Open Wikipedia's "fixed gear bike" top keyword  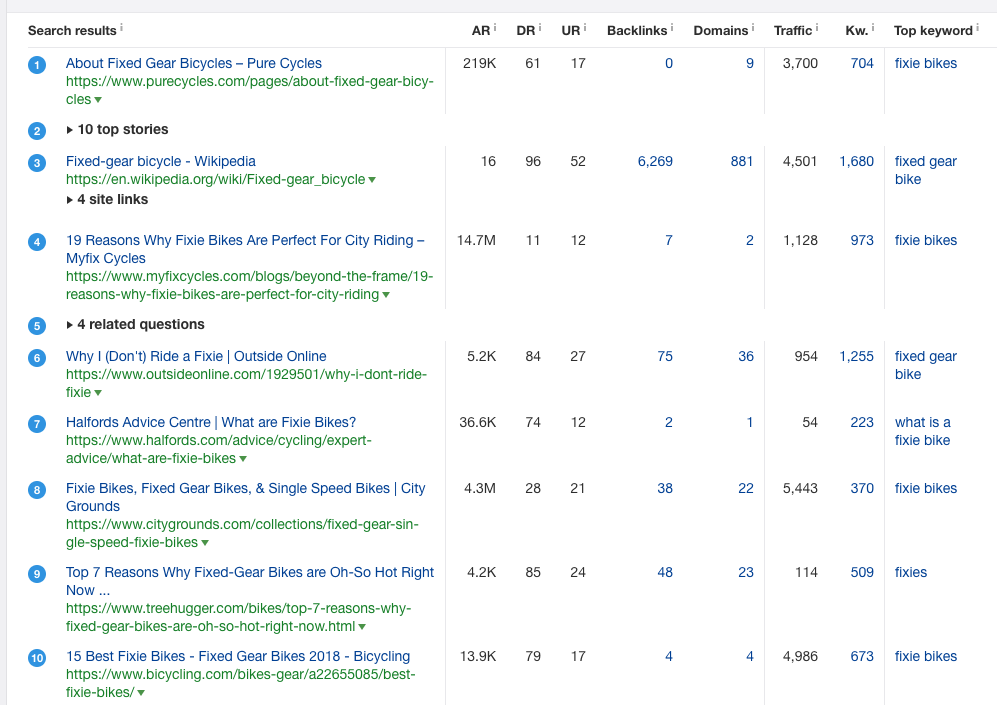(x=926, y=170)
